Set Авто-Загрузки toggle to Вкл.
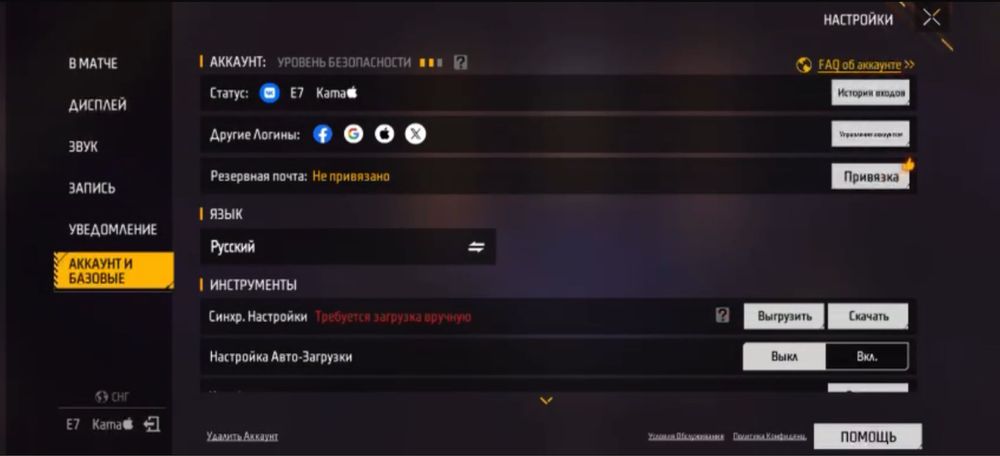The image size is (1000, 456). [867, 357]
